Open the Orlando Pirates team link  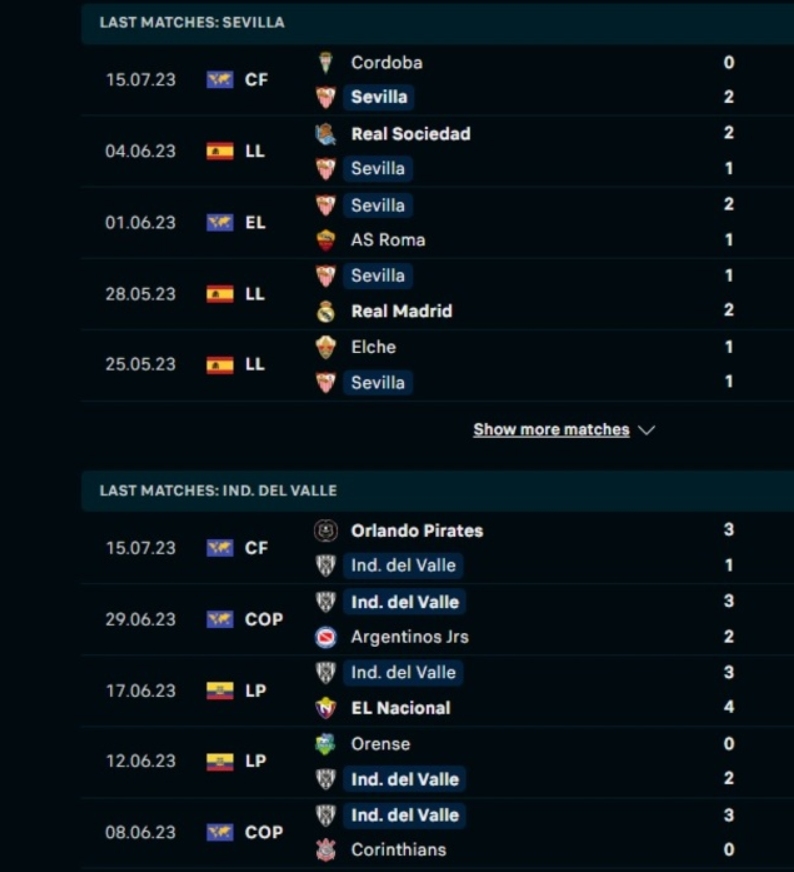point(416,531)
